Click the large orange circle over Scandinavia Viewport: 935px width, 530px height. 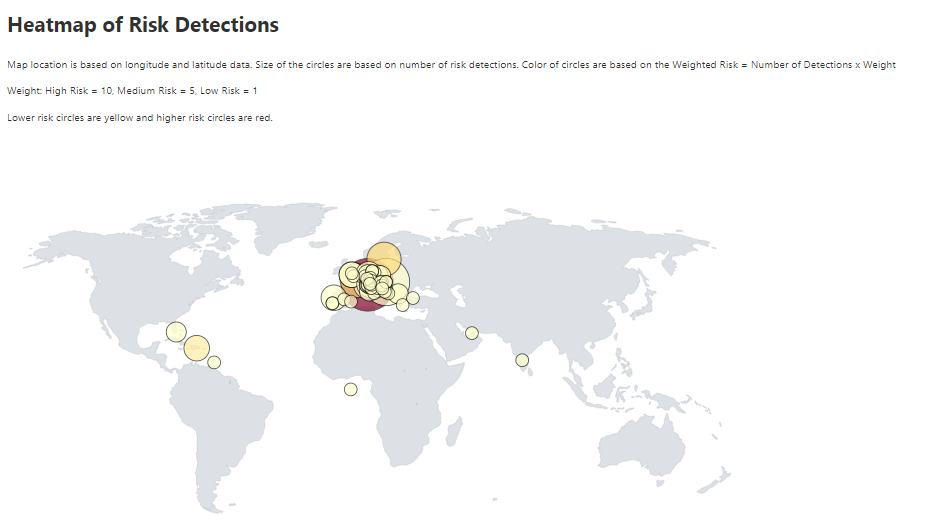(384, 259)
